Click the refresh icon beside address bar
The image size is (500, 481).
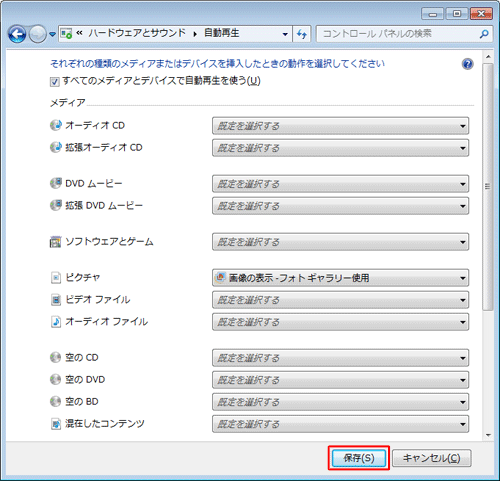[302, 34]
